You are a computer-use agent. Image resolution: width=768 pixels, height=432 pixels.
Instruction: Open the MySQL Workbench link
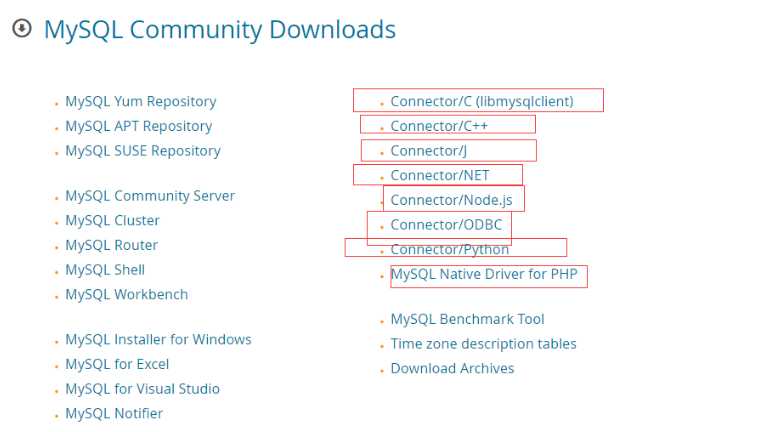(x=126, y=294)
